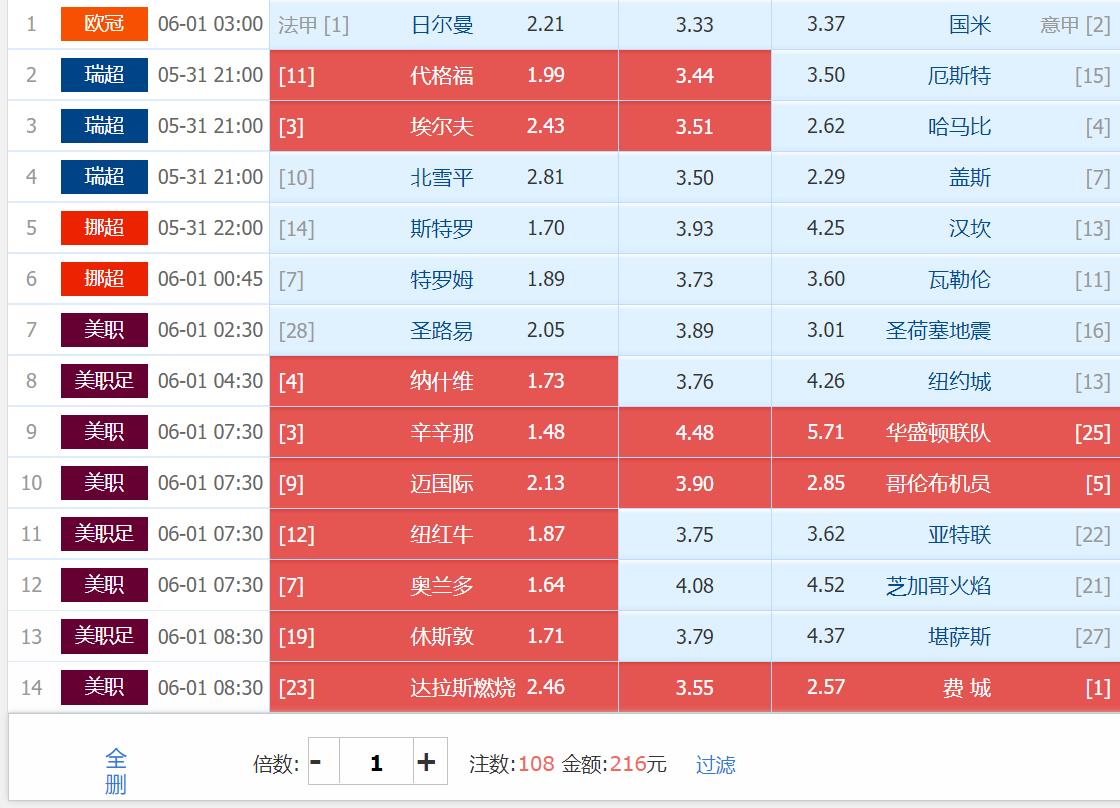Image resolution: width=1120 pixels, height=808 pixels.
Task: Select draw odds 3.76 in 纳什维 match
Action: (695, 381)
